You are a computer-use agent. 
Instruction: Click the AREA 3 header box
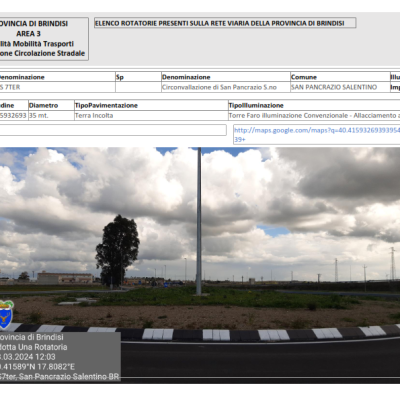pos(44,39)
